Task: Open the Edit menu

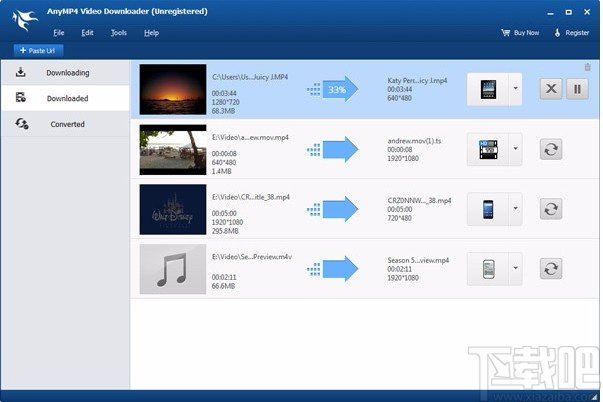Action: pos(87,33)
